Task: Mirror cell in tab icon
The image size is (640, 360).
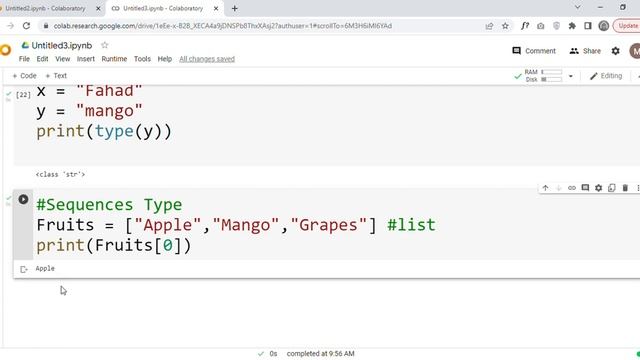Action: click(611, 188)
